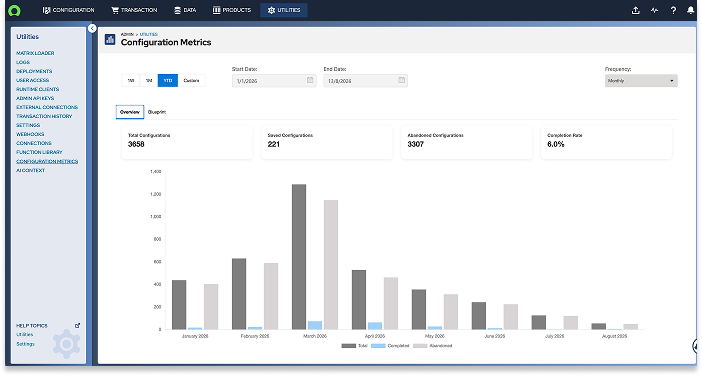
Task: Open Webhooks in sidebar
Action: pyautogui.click(x=30, y=134)
